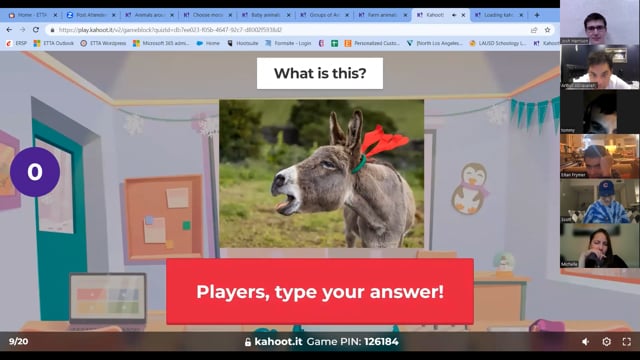Open Kahoot game settings gear
The image size is (640, 360).
607,342
